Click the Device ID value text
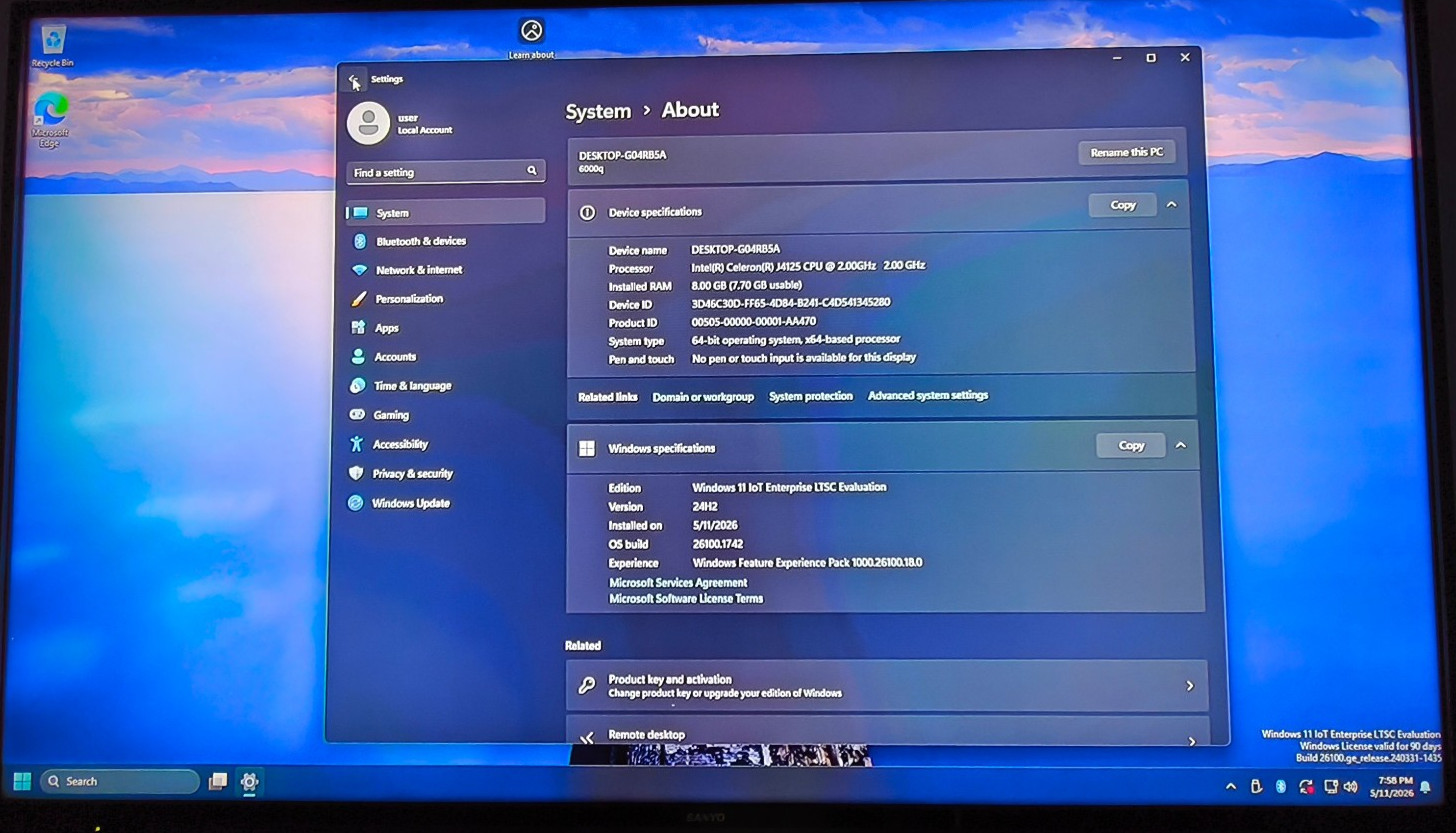This screenshot has width=1456, height=833. (791, 303)
